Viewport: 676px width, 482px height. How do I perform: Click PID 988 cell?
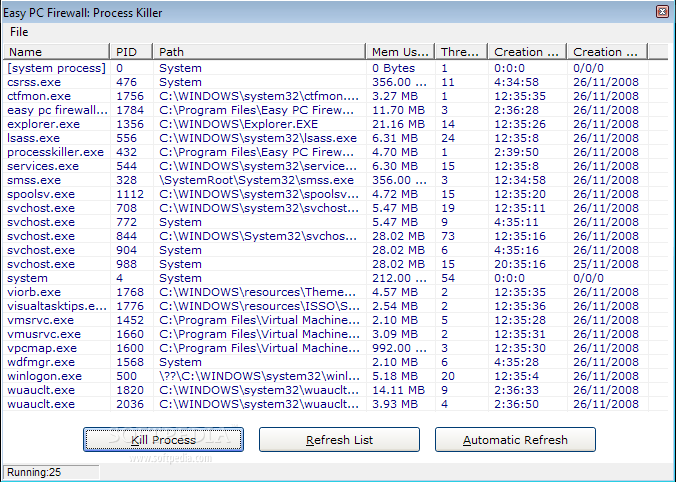tap(126, 264)
